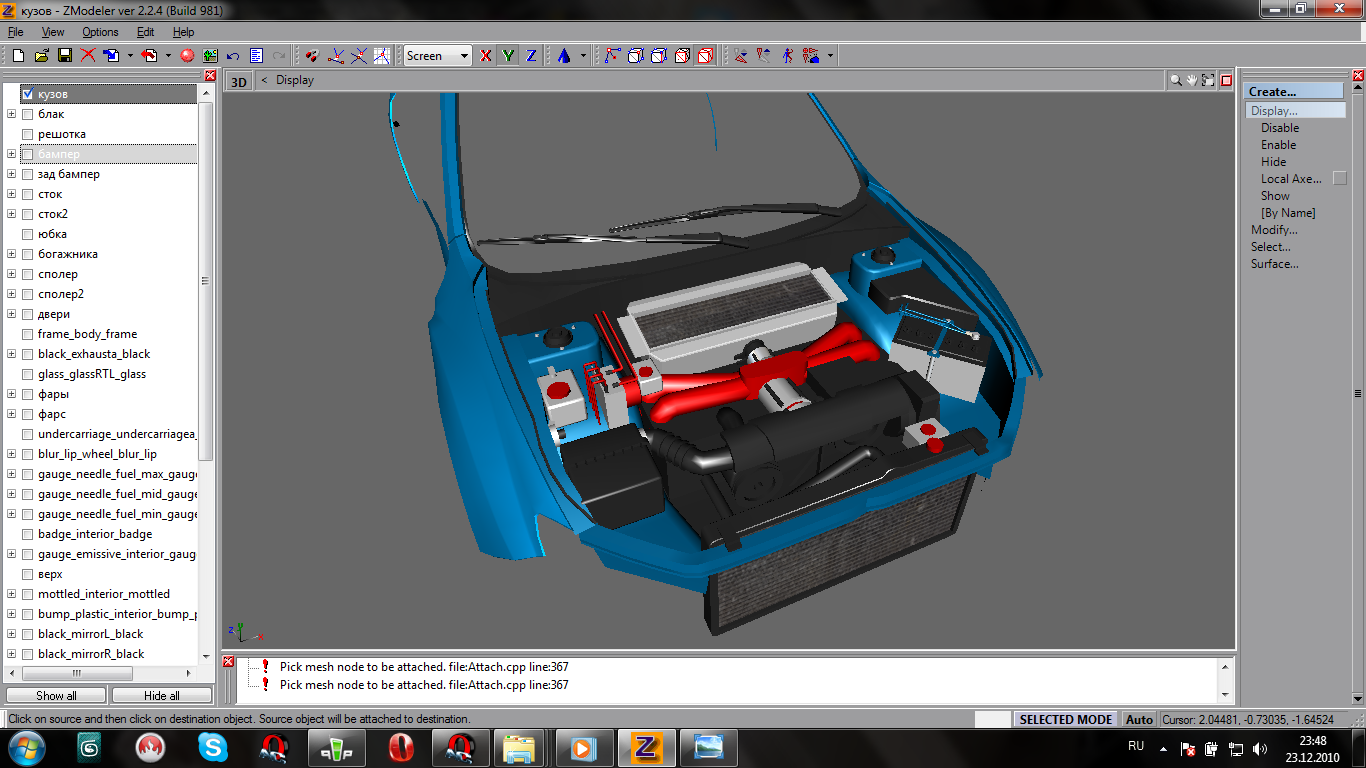Toggle the Z axis constraint button
Screen dimensions: 1366x768
tap(531, 56)
